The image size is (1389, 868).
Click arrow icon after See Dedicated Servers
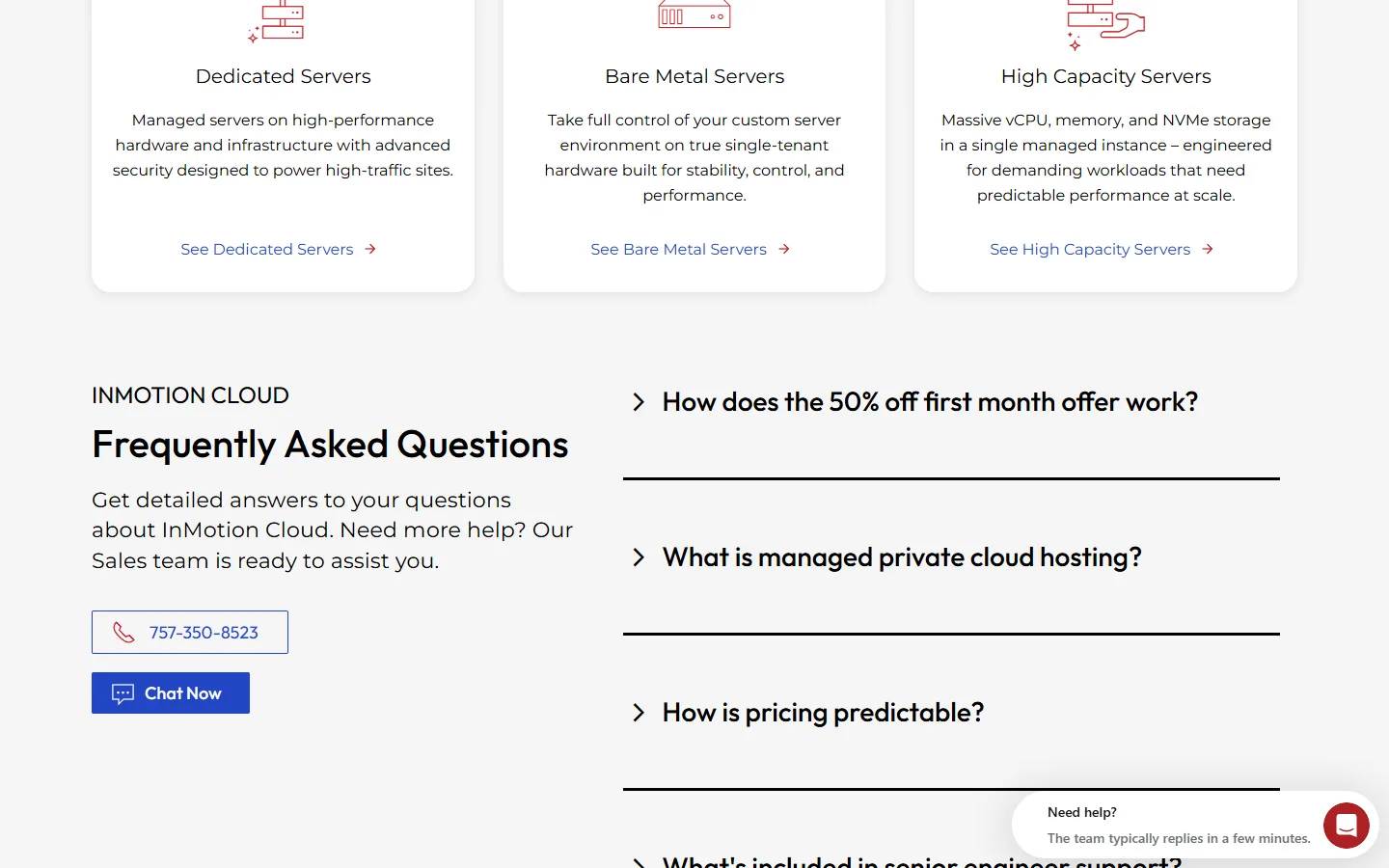[x=370, y=249]
